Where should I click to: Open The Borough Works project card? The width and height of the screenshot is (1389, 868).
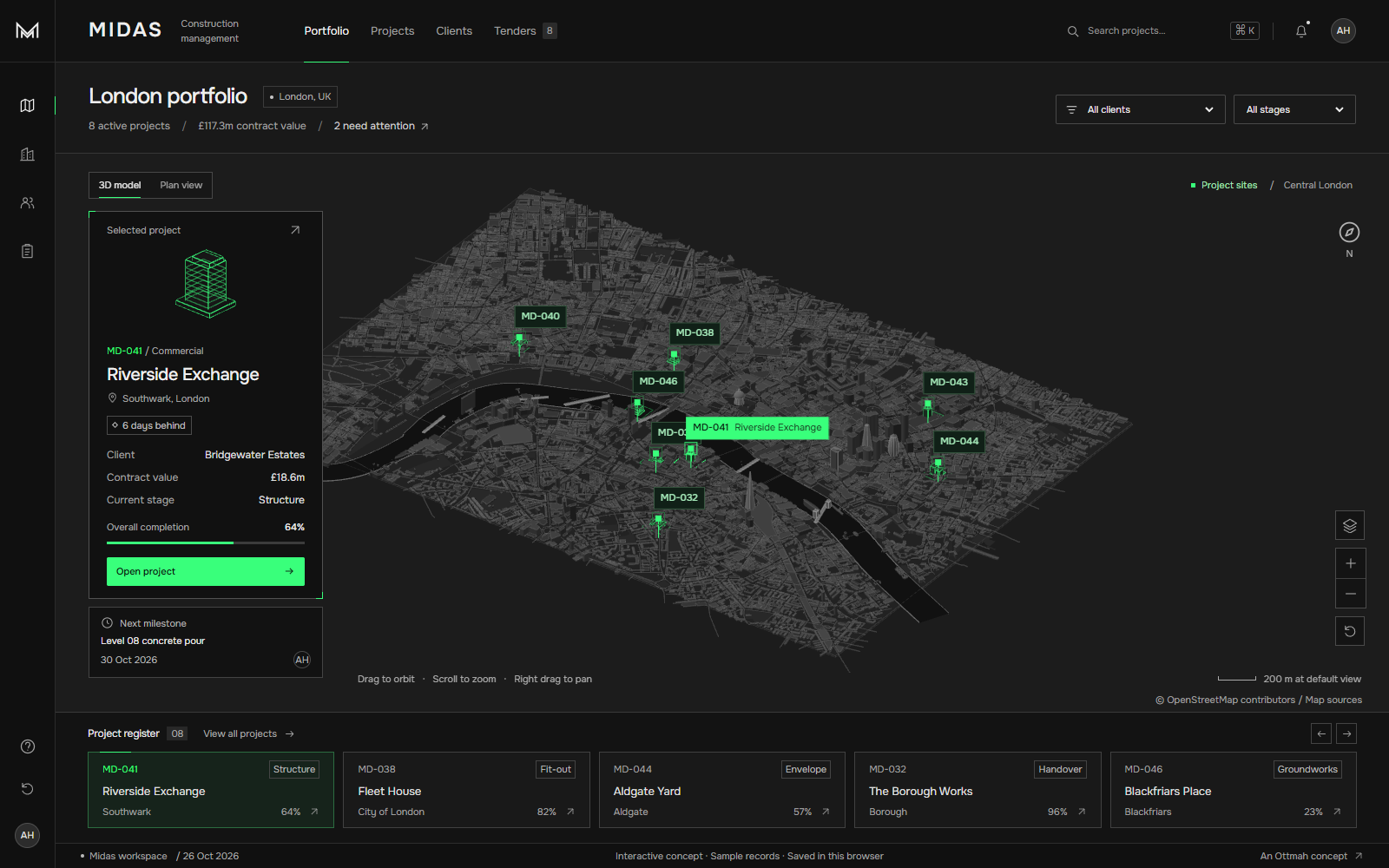978,790
